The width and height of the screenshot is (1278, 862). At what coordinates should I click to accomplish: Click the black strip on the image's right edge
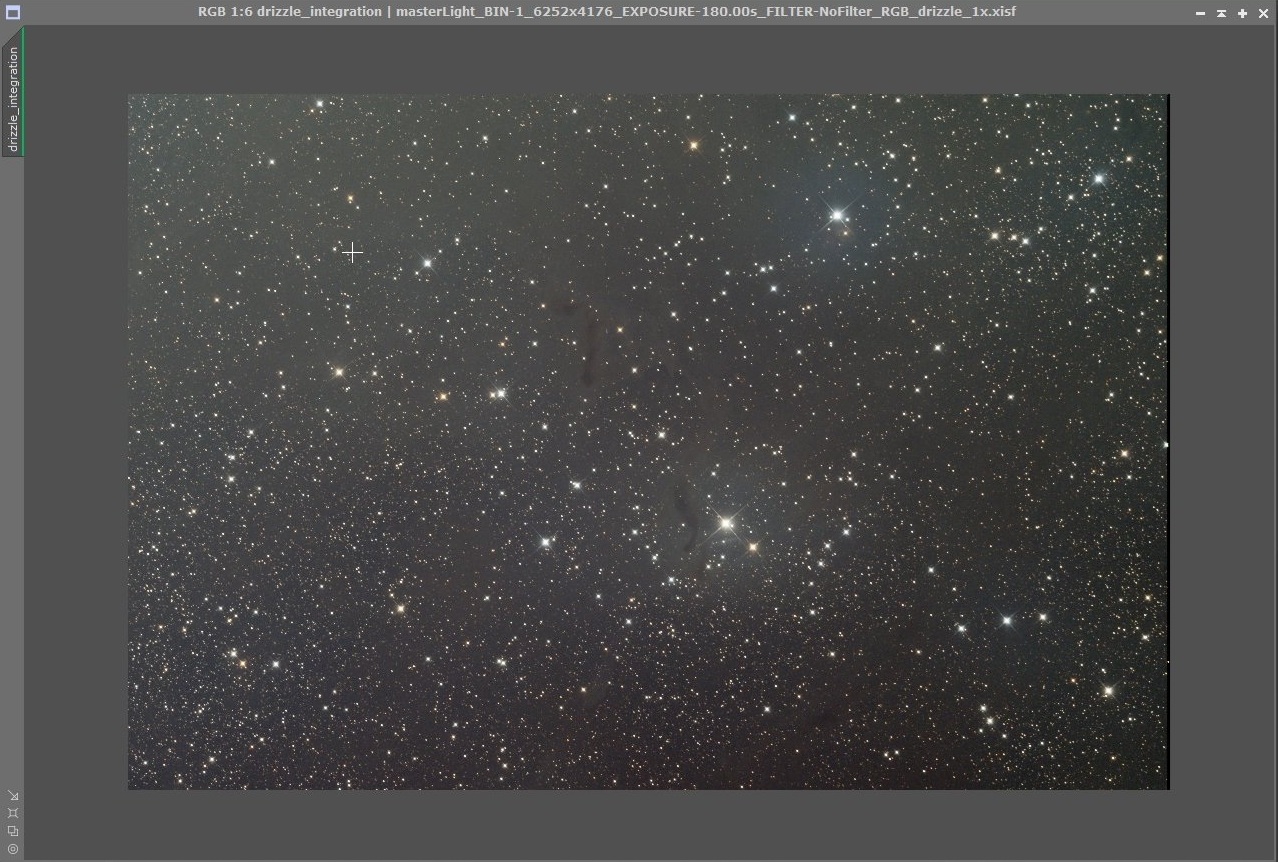[x=1168, y=441]
